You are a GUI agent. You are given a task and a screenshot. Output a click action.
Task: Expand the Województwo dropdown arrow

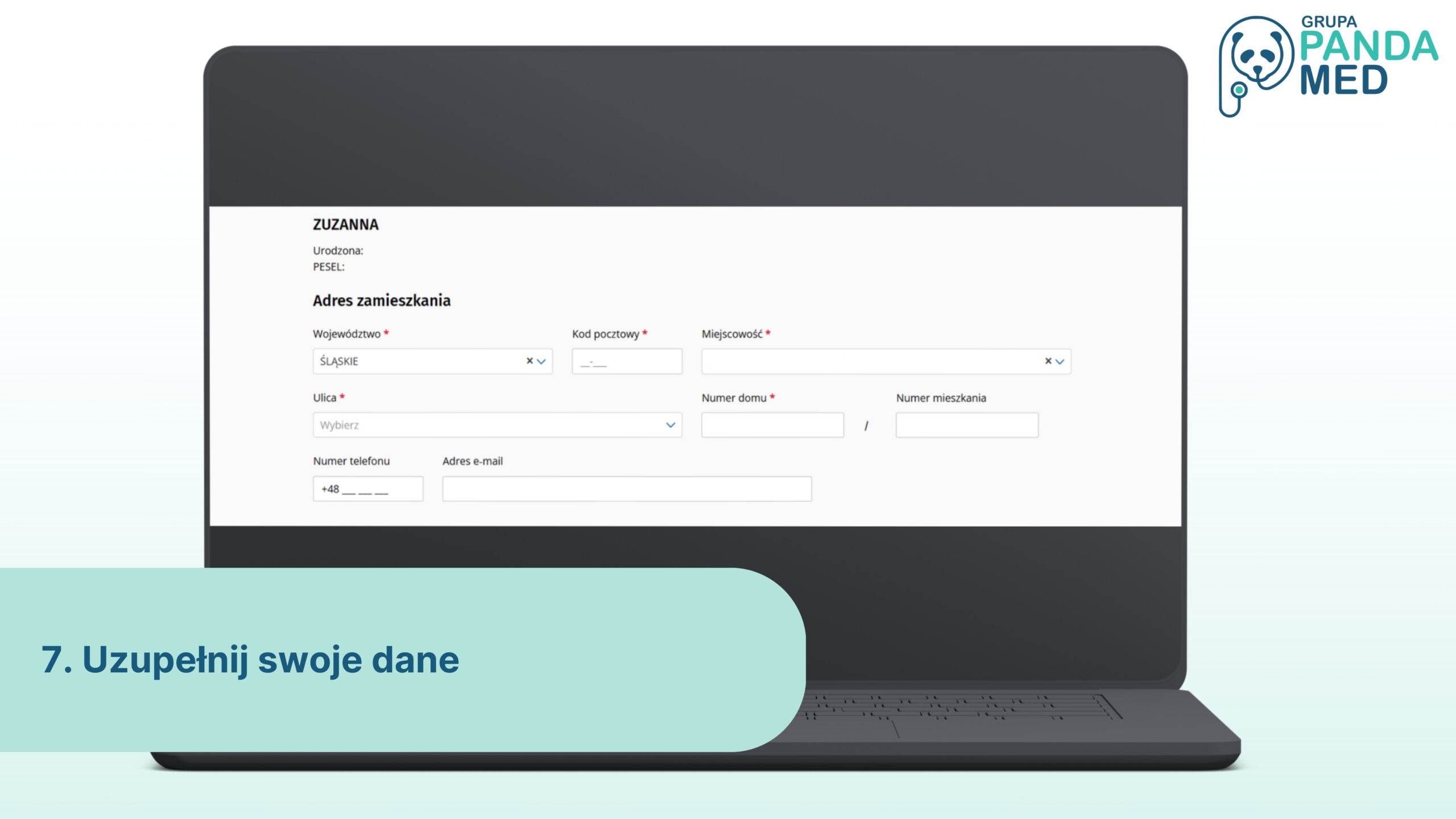541,362
